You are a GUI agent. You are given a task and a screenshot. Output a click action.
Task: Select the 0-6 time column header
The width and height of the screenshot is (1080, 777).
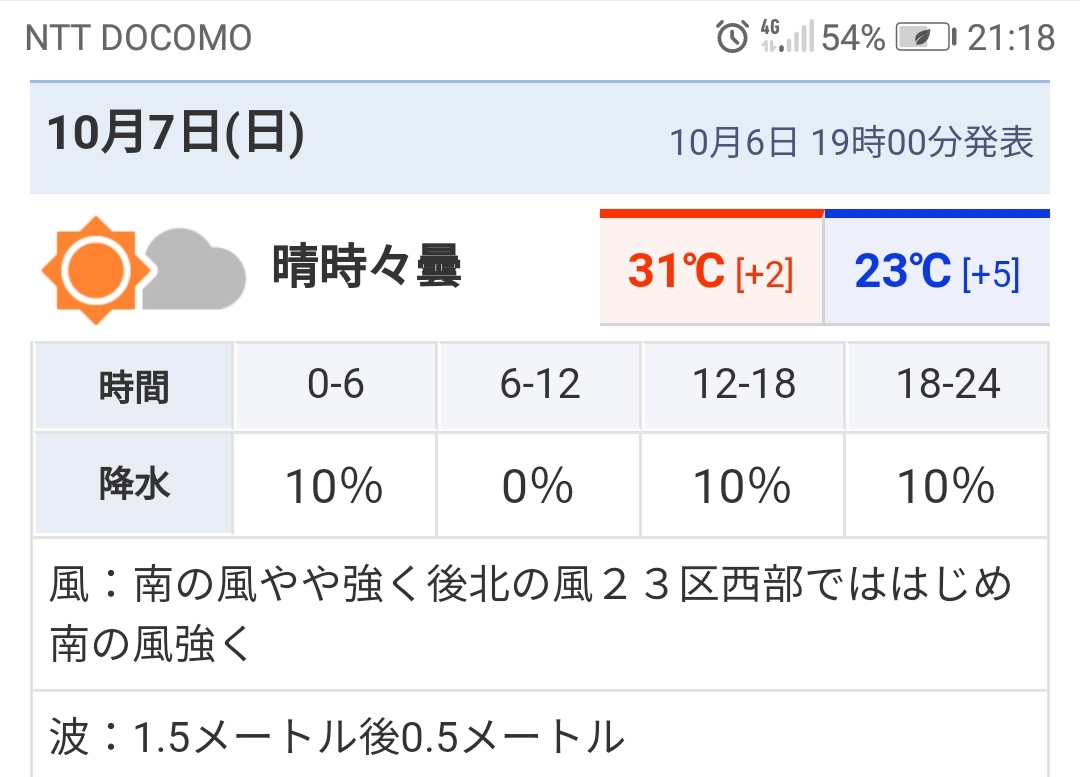pos(335,385)
